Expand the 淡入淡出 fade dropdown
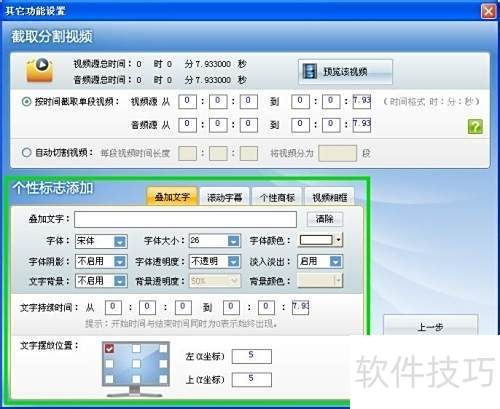The height and width of the screenshot is (409, 500). click(336, 262)
